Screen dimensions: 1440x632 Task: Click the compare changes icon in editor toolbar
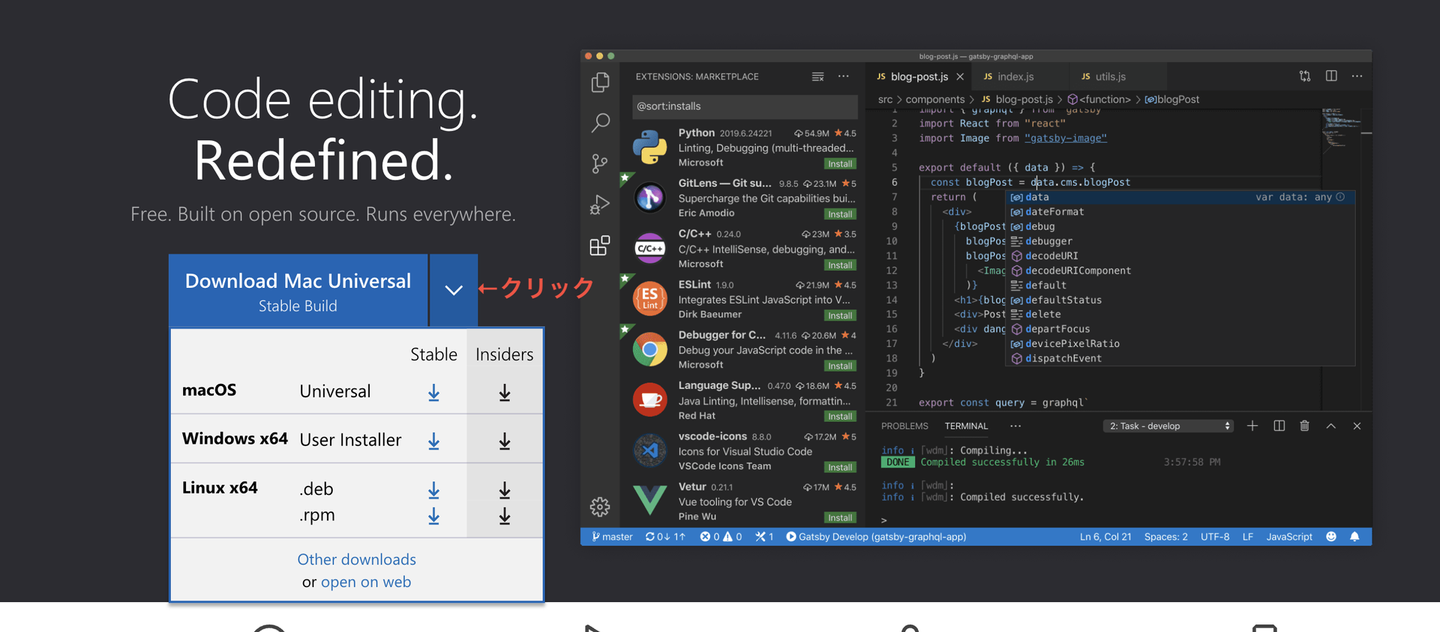pyautogui.click(x=1305, y=76)
